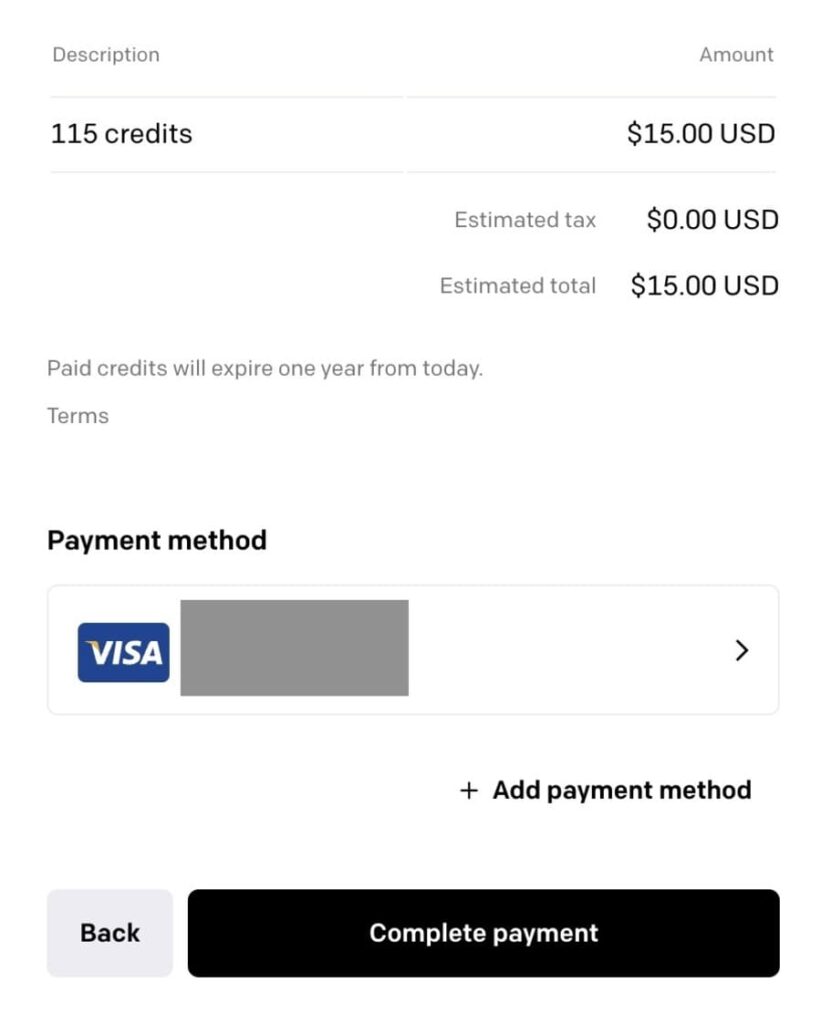Select the Add payment method text
The width and height of the screenshot is (821, 1024).
pos(622,790)
